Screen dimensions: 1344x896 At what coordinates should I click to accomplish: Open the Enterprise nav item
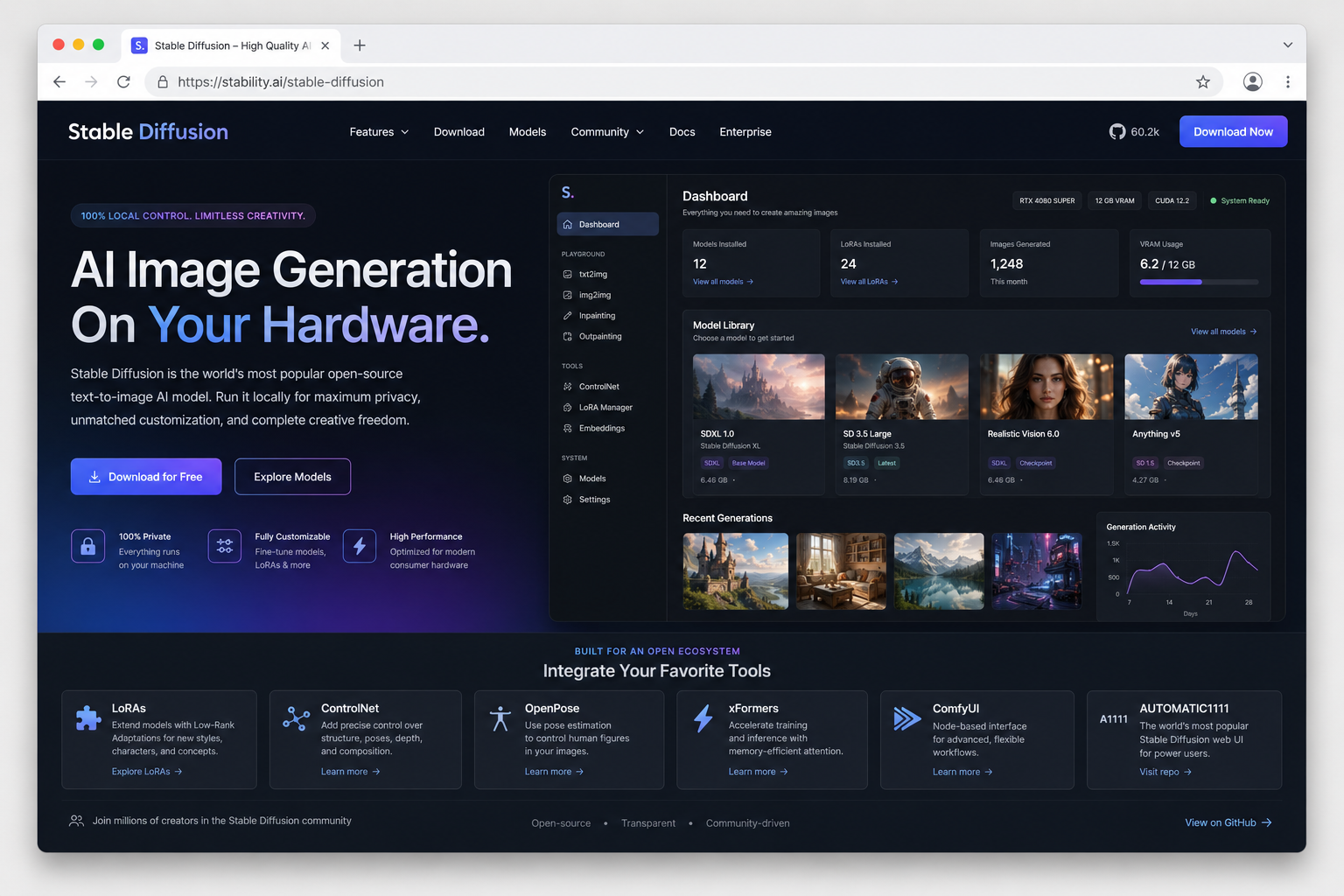(745, 132)
